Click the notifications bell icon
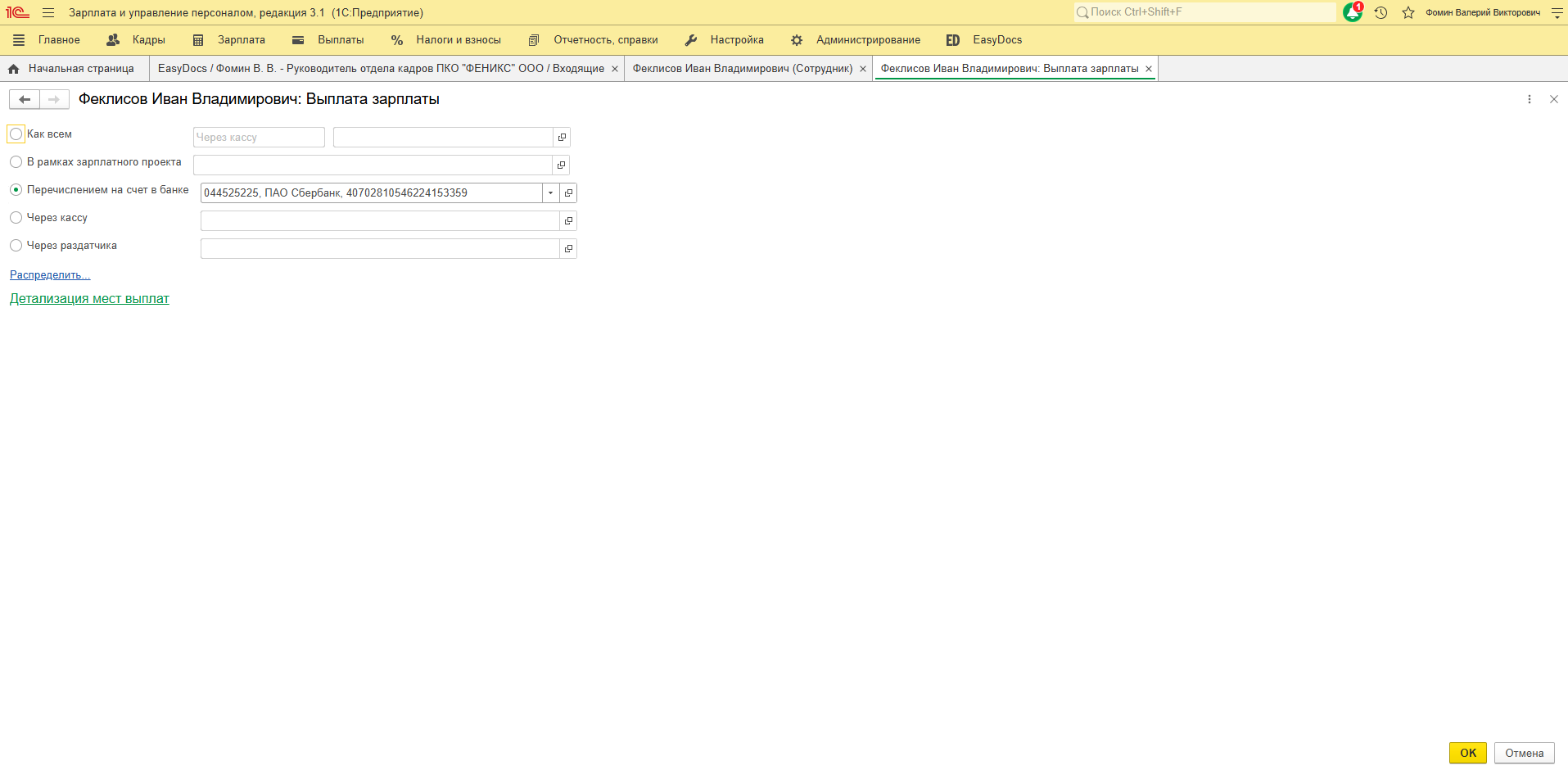 pos(1352,13)
